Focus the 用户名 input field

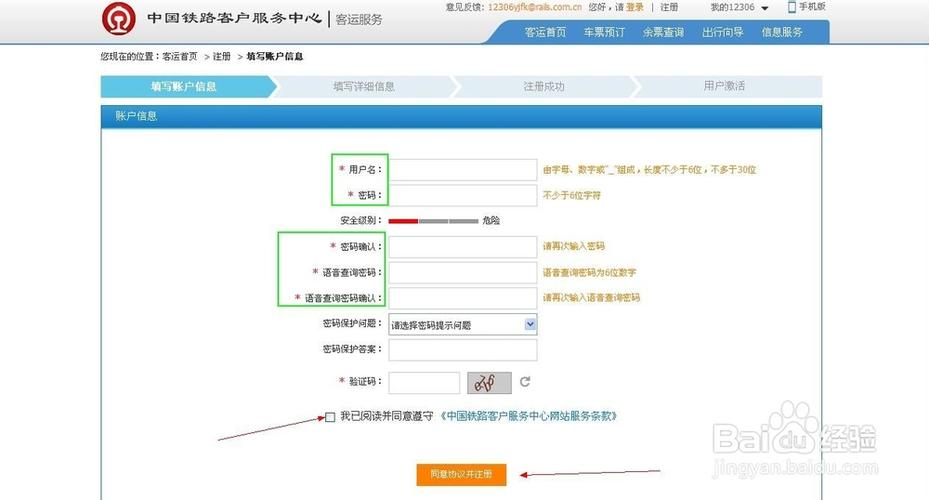point(463,169)
